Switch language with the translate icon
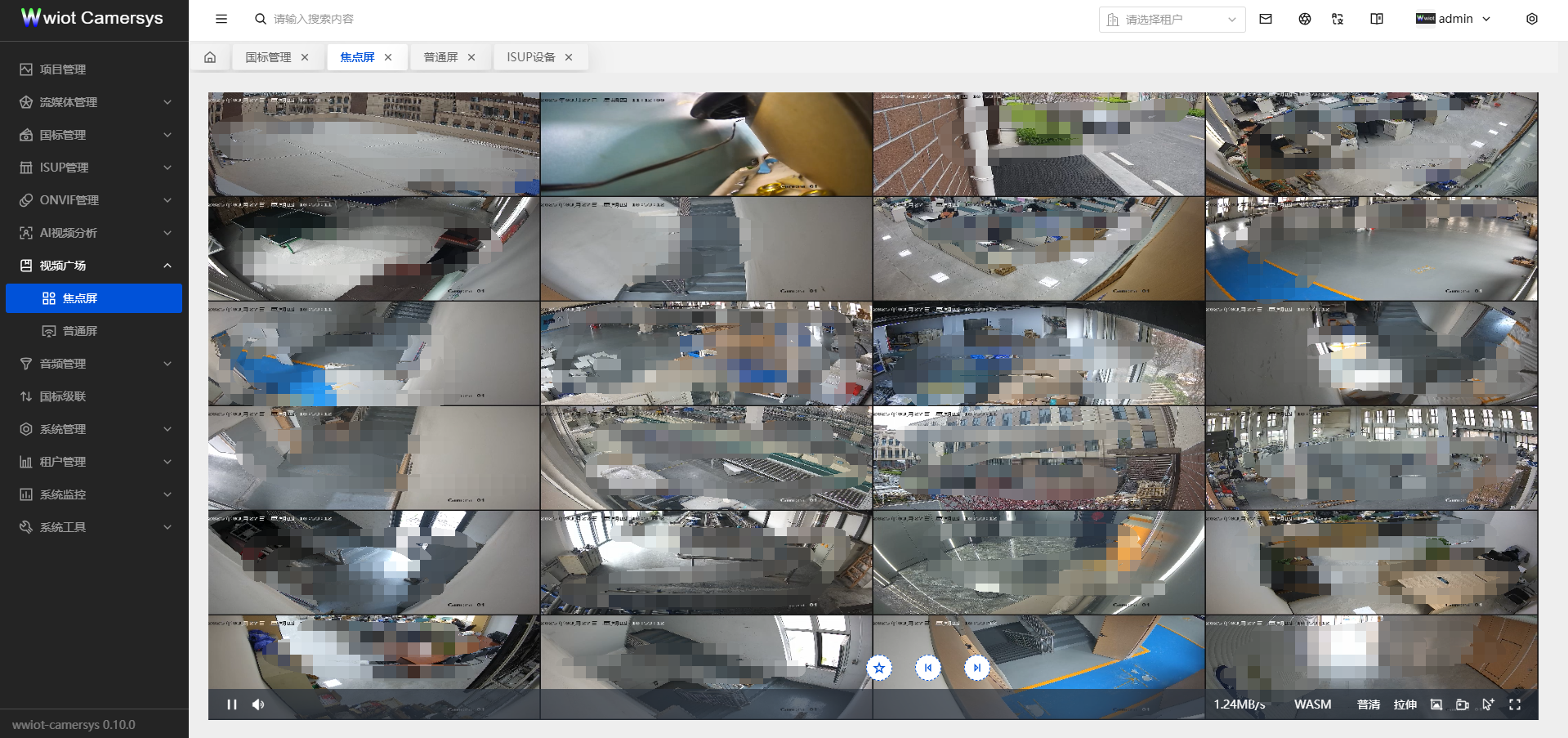Screen dimensions: 1568x738 (1338, 19)
